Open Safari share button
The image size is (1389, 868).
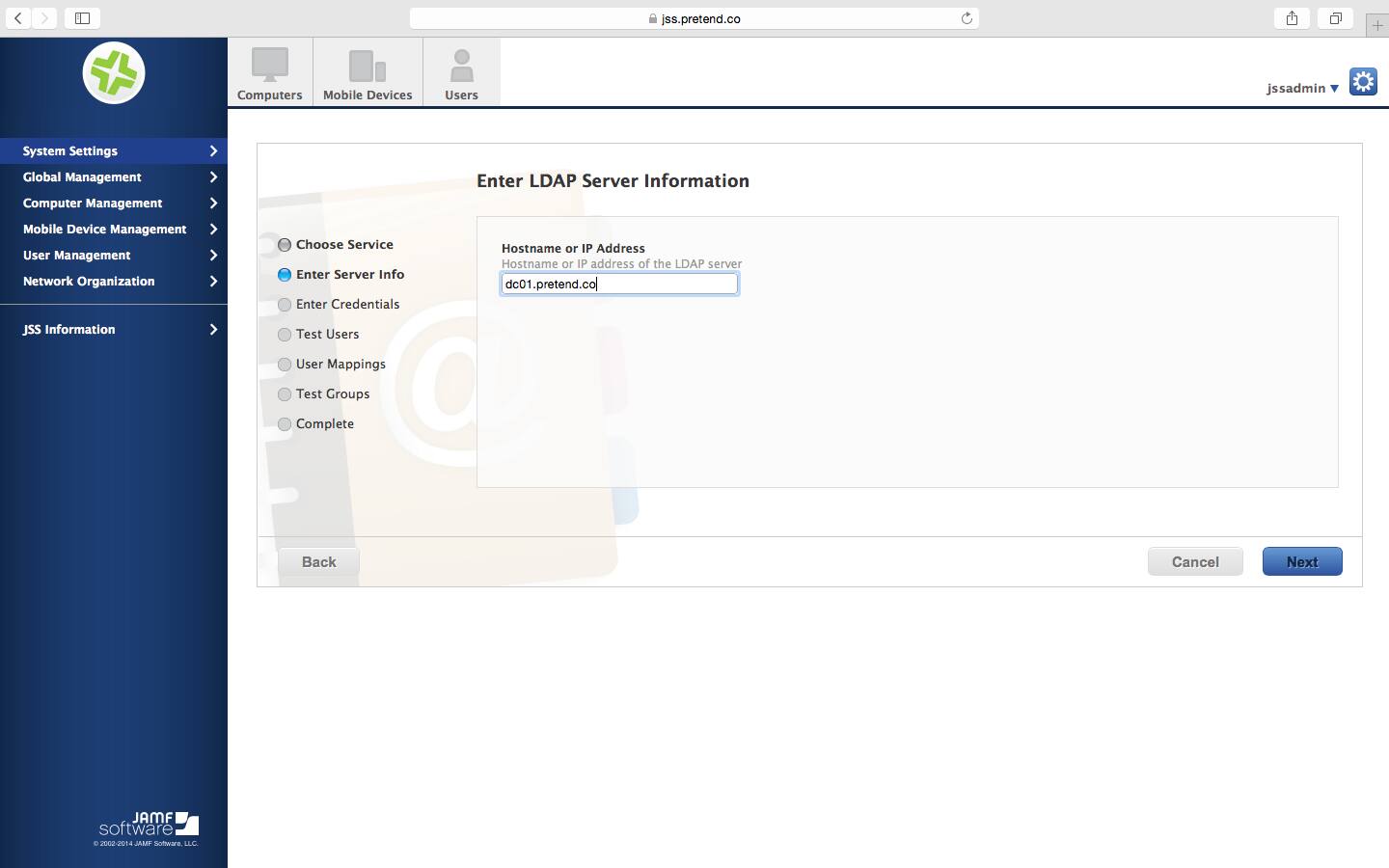(1292, 18)
